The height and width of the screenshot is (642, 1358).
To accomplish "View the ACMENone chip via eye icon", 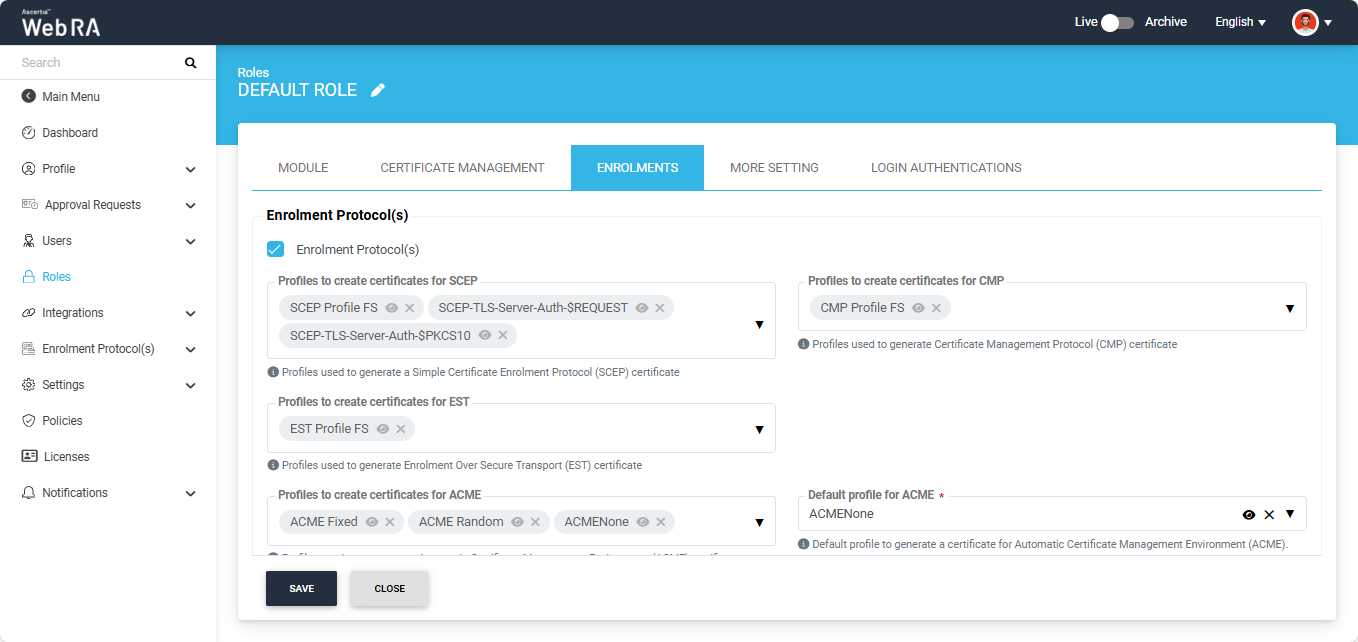I will point(643,522).
